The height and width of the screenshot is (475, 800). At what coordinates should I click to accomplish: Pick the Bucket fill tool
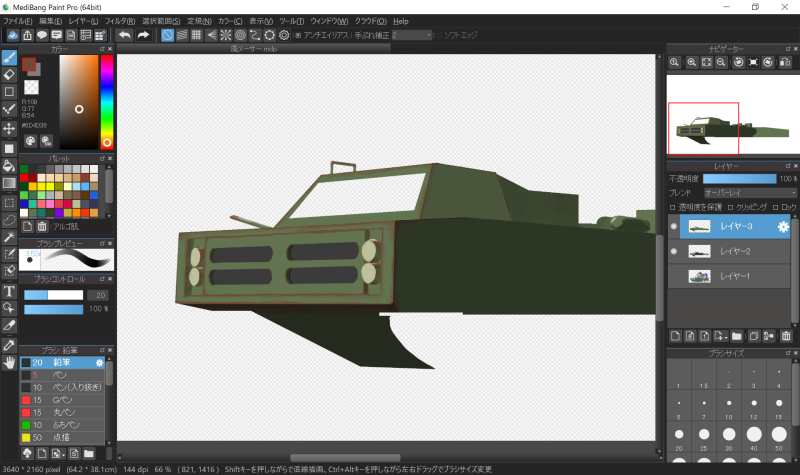(9, 165)
